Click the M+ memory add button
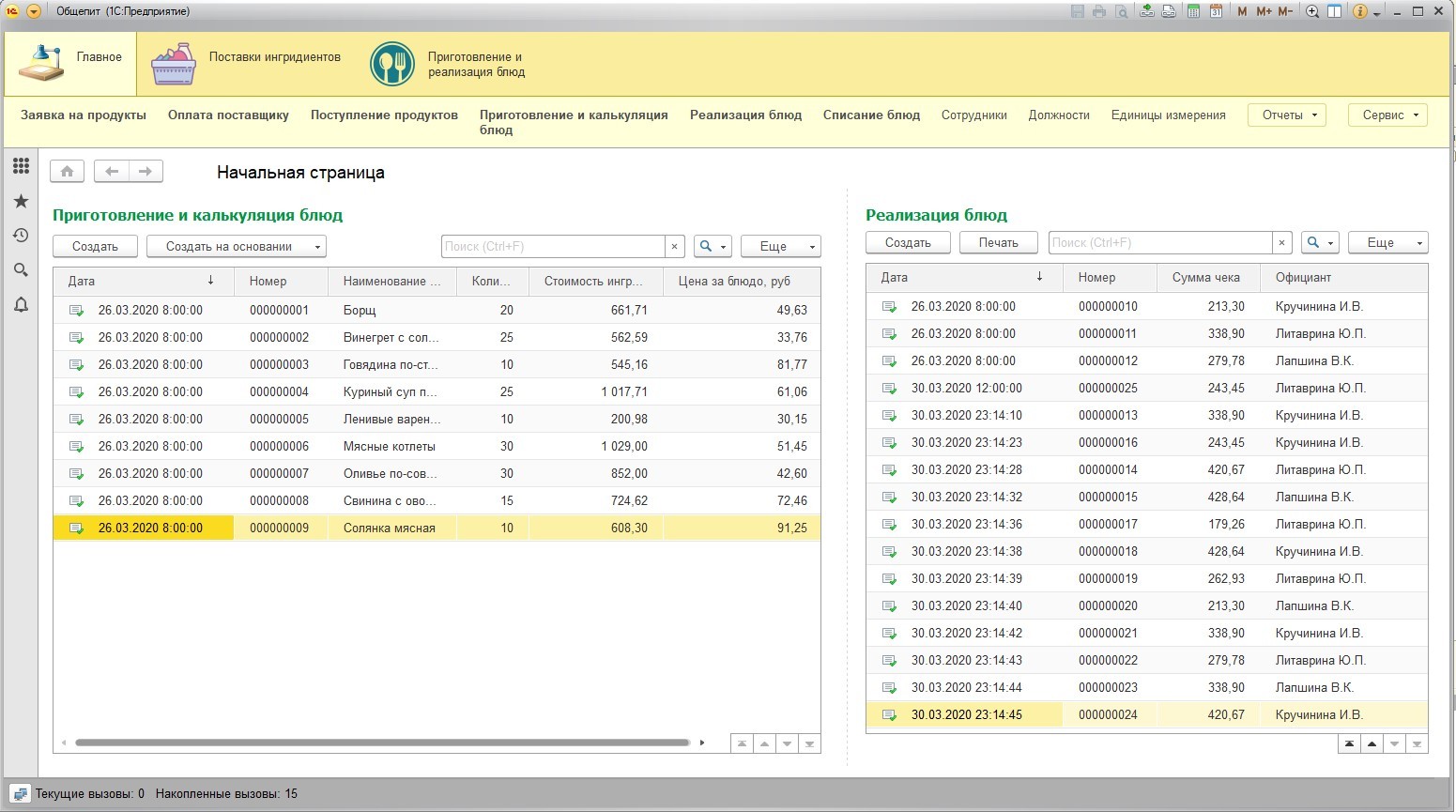The image size is (1456, 812). (1264, 11)
